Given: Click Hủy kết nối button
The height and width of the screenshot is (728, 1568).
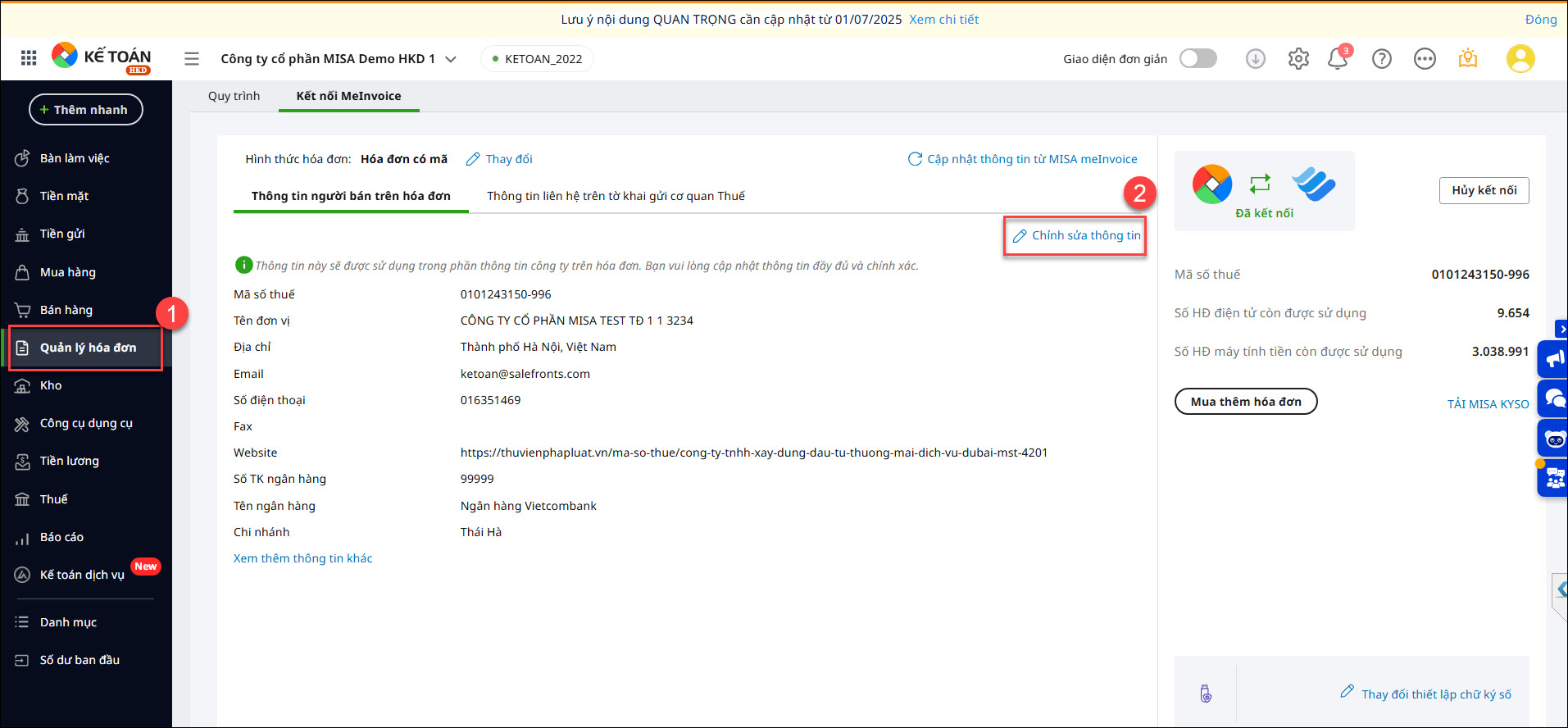Looking at the screenshot, I should 1484,190.
